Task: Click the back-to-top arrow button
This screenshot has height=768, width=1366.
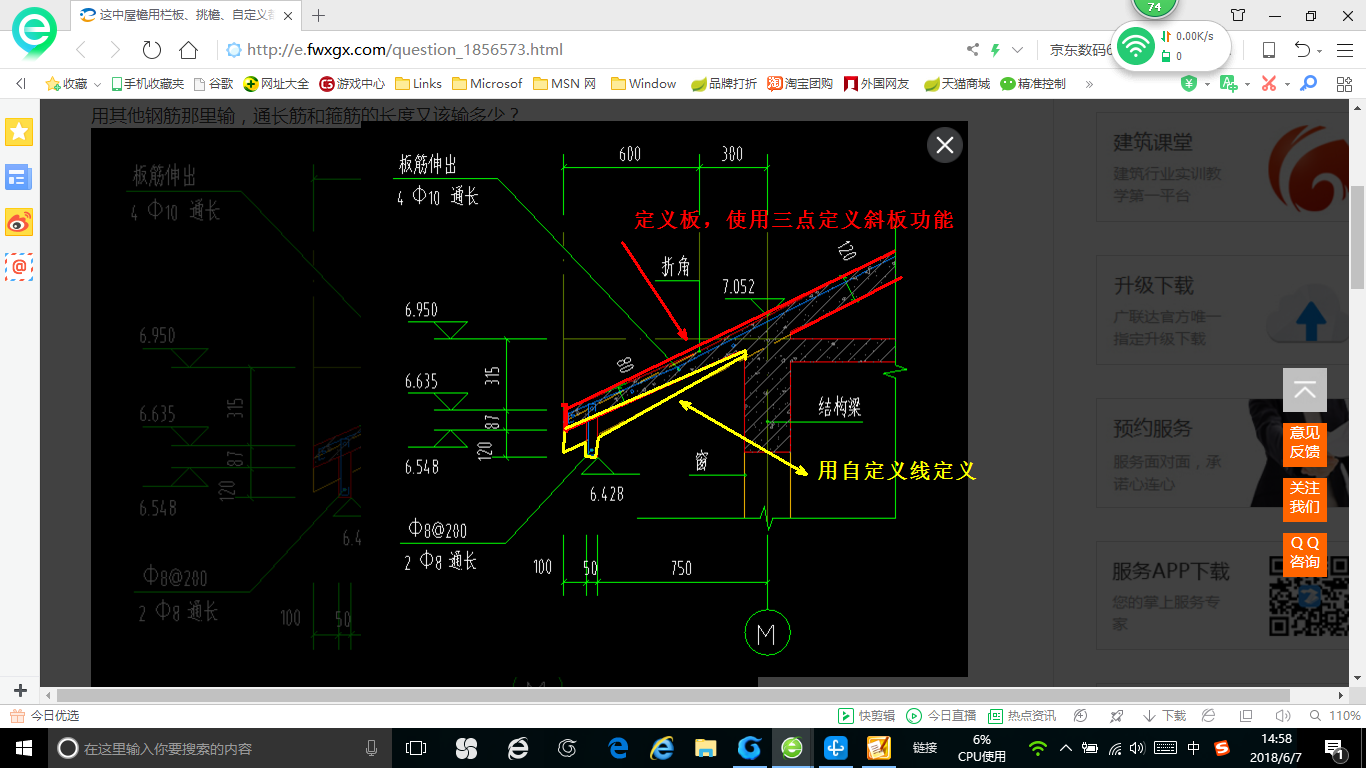Action: click(x=1305, y=390)
